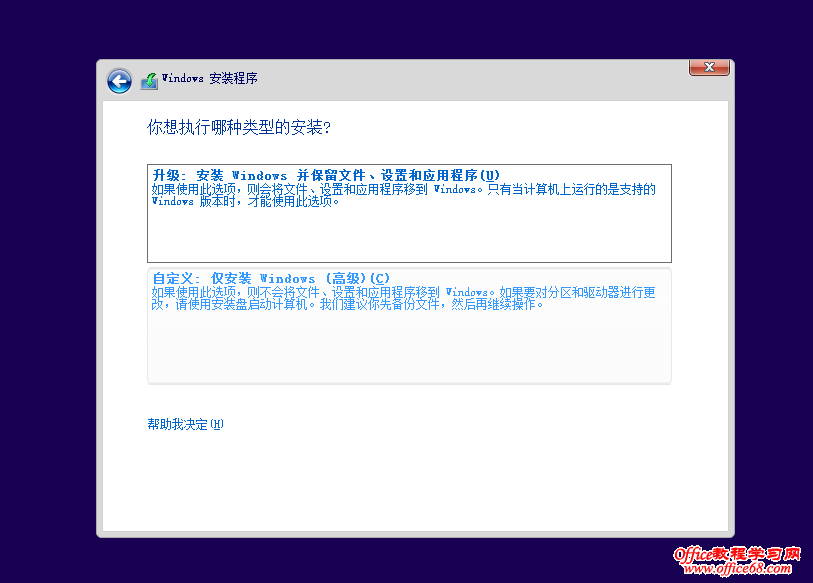813x583 pixels.
Task: Open the 帮助我决定(H) help link
Action: (x=183, y=424)
